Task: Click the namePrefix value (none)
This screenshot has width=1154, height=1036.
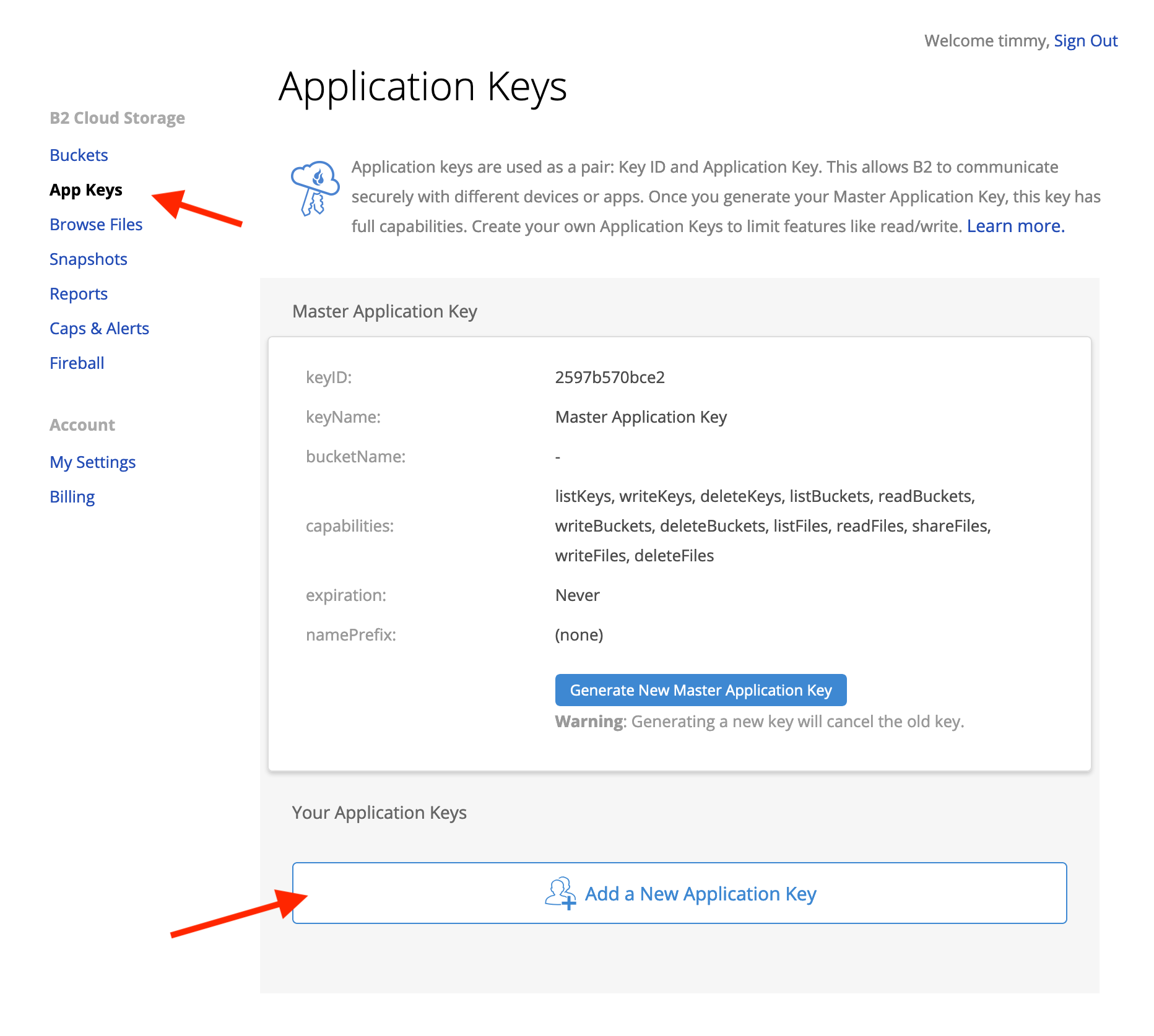Action: [579, 635]
